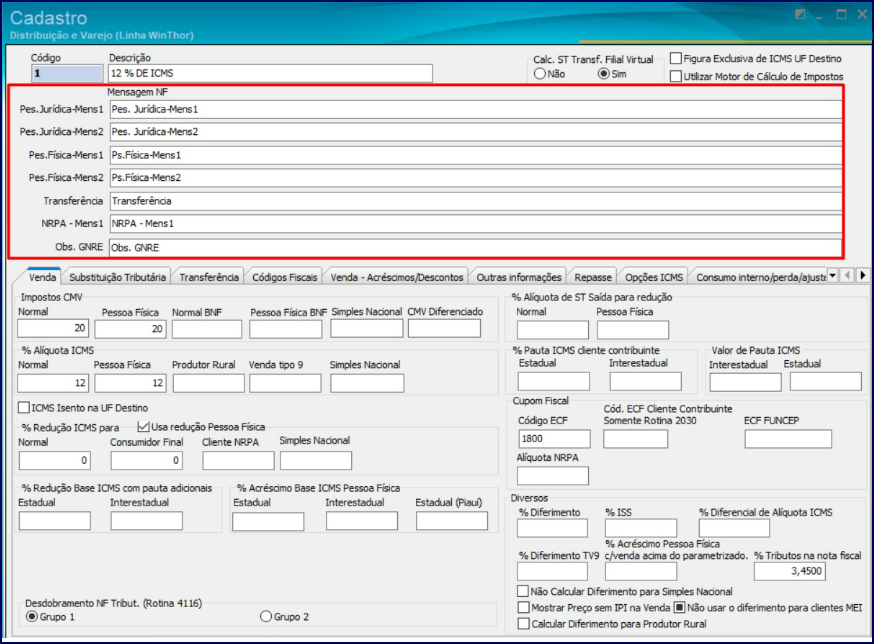Click the window restore-down icon in title bar
The height and width of the screenshot is (644, 874).
click(x=800, y=15)
